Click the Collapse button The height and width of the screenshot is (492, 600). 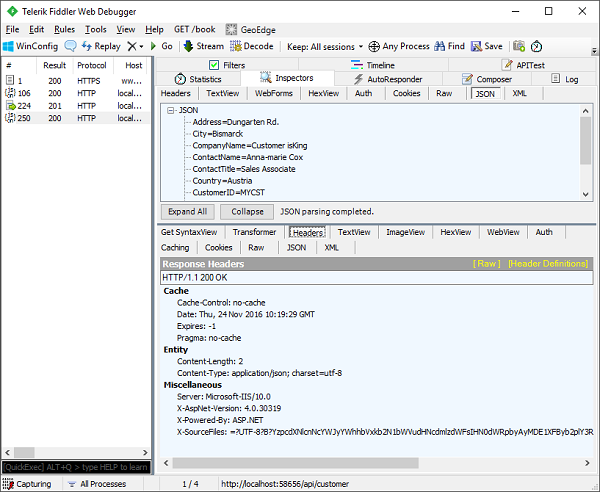[247, 212]
